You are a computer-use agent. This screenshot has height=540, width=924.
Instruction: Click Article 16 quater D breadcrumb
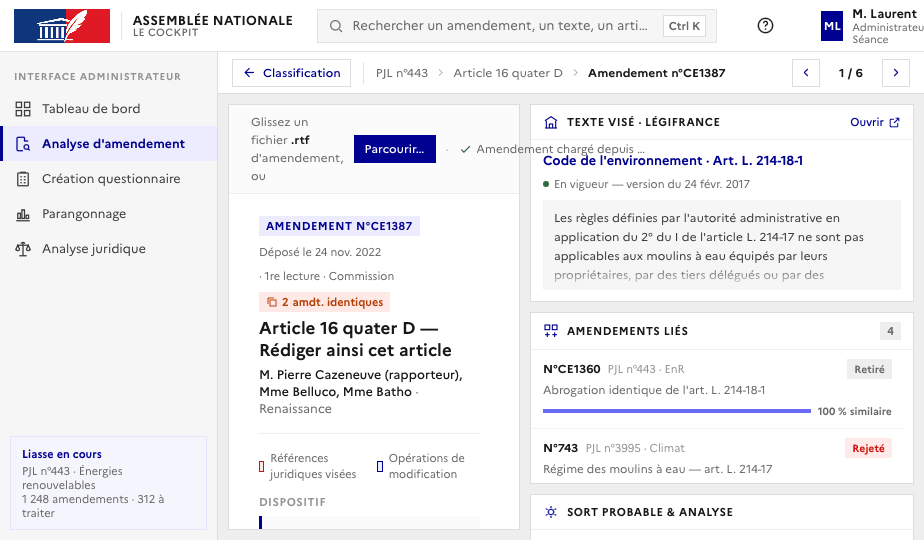tap(508, 73)
